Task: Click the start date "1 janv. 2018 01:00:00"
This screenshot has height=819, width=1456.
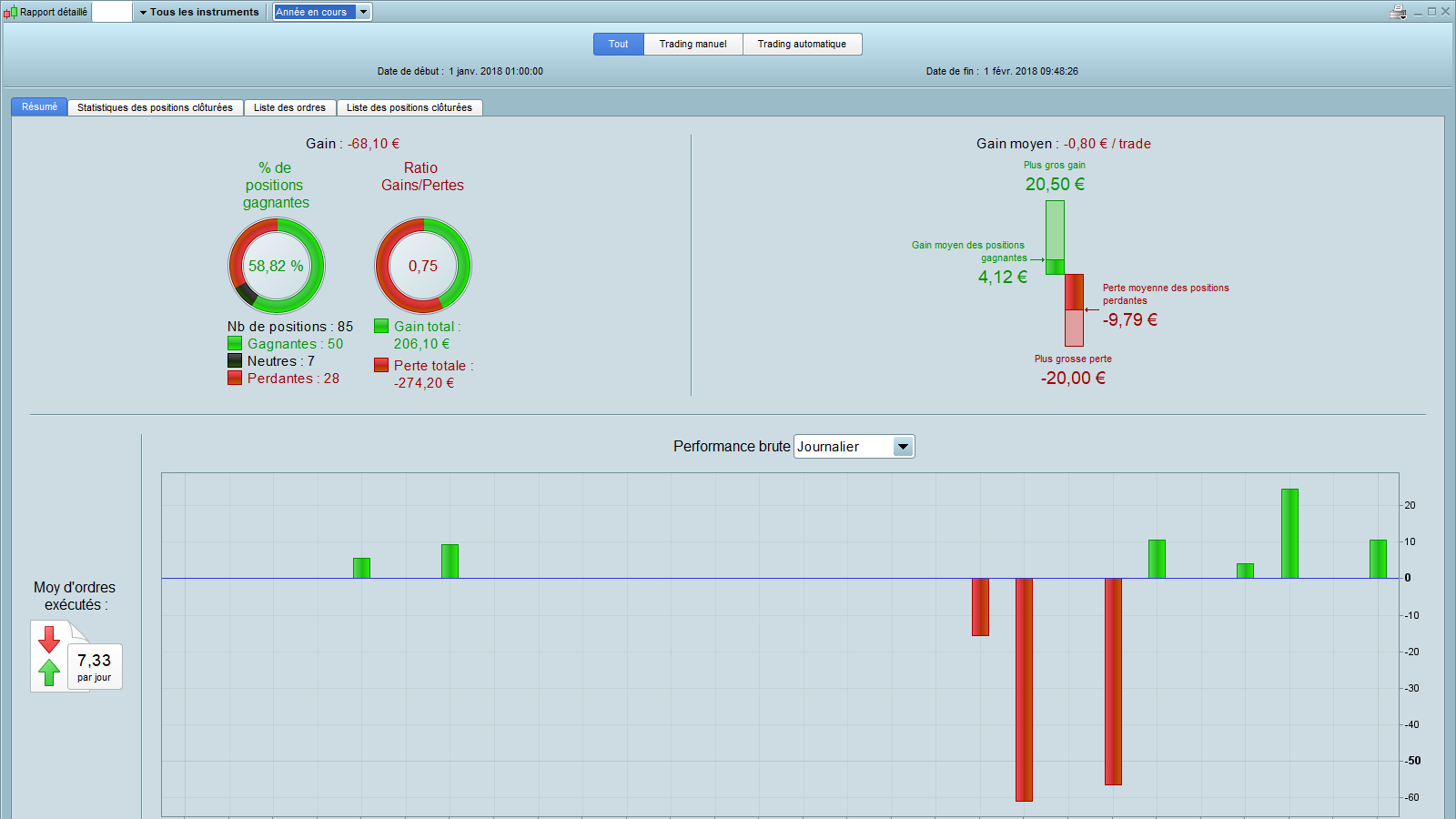Action: click(x=496, y=71)
